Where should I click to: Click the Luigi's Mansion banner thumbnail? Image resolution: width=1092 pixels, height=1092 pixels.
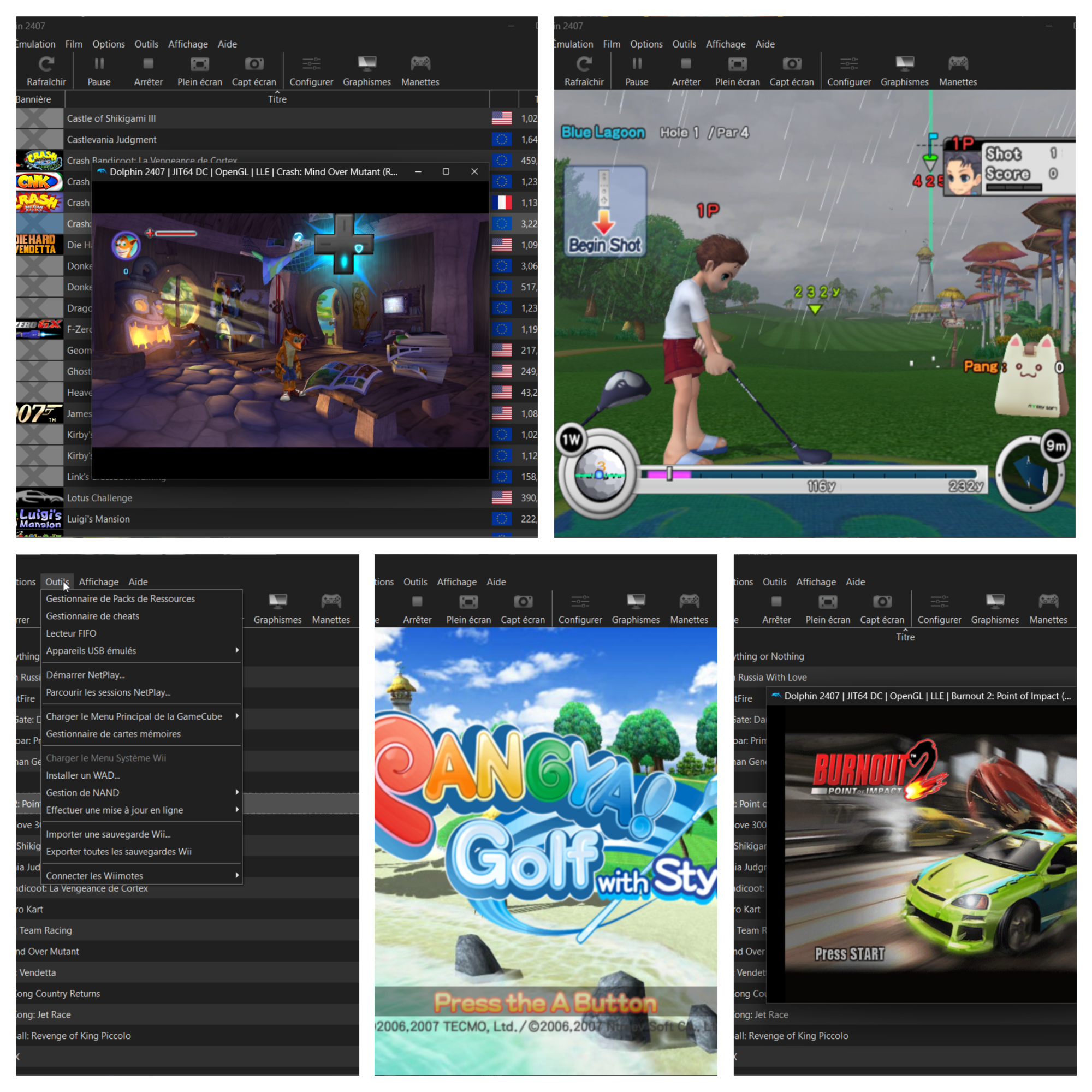[39, 518]
